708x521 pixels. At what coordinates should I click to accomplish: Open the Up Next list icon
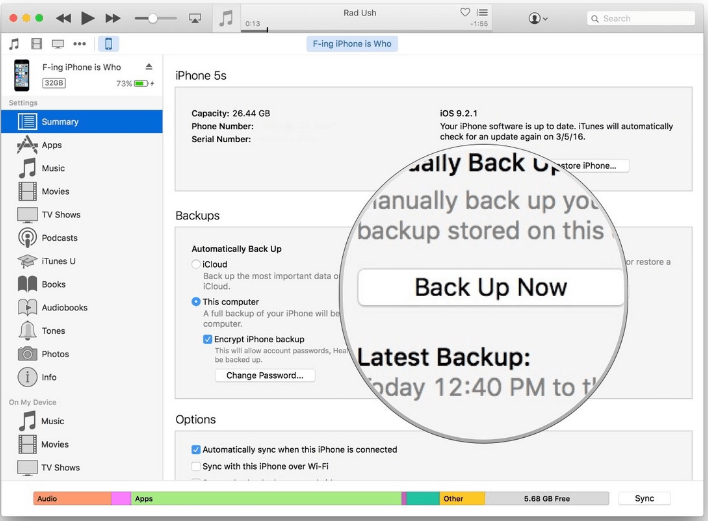(482, 12)
